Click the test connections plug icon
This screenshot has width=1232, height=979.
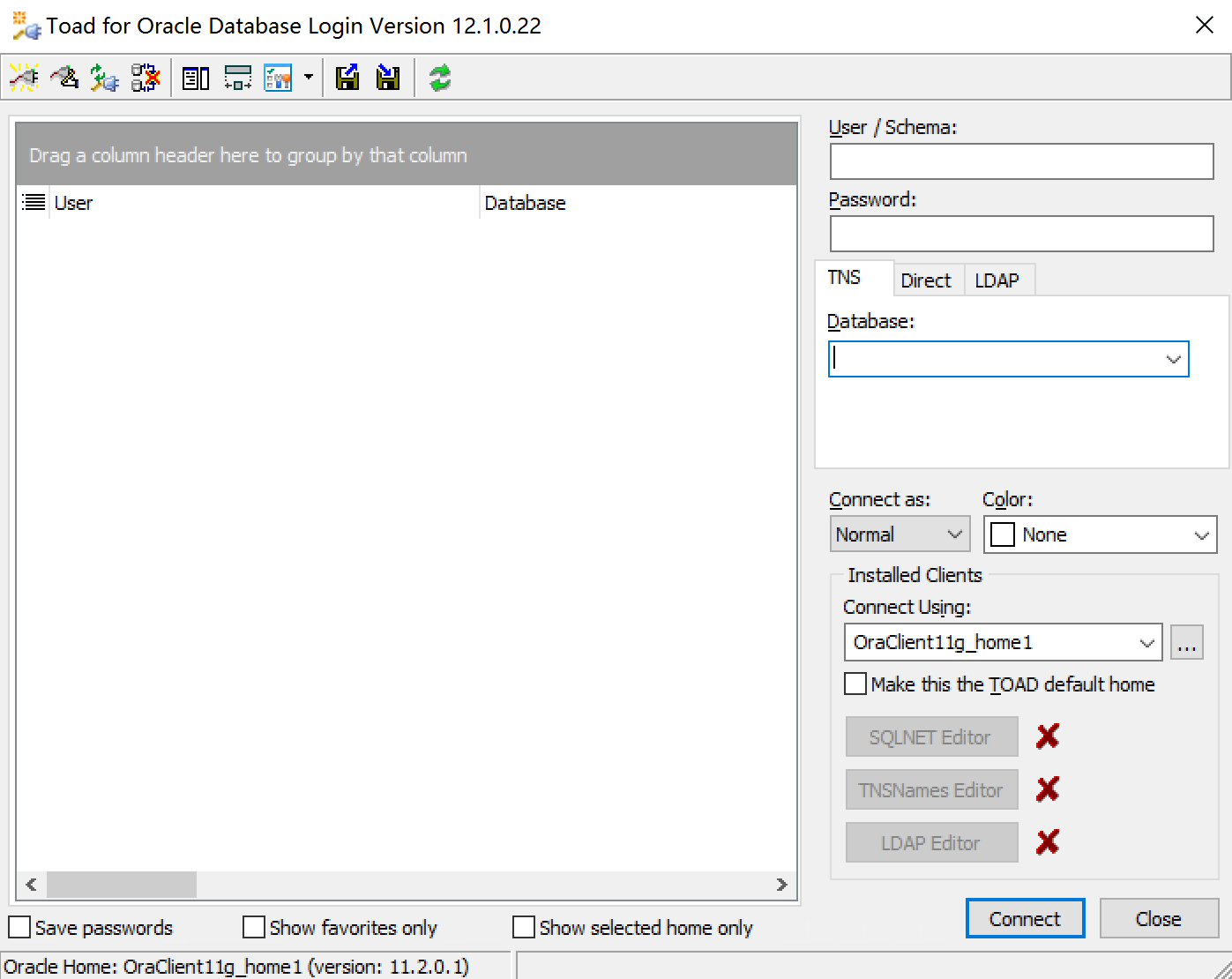click(104, 78)
